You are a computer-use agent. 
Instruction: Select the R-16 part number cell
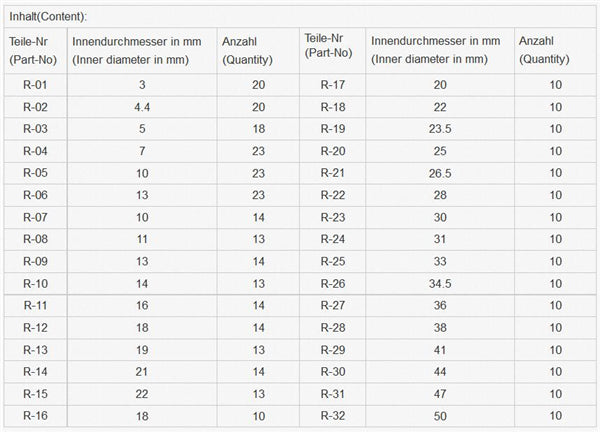point(35,415)
